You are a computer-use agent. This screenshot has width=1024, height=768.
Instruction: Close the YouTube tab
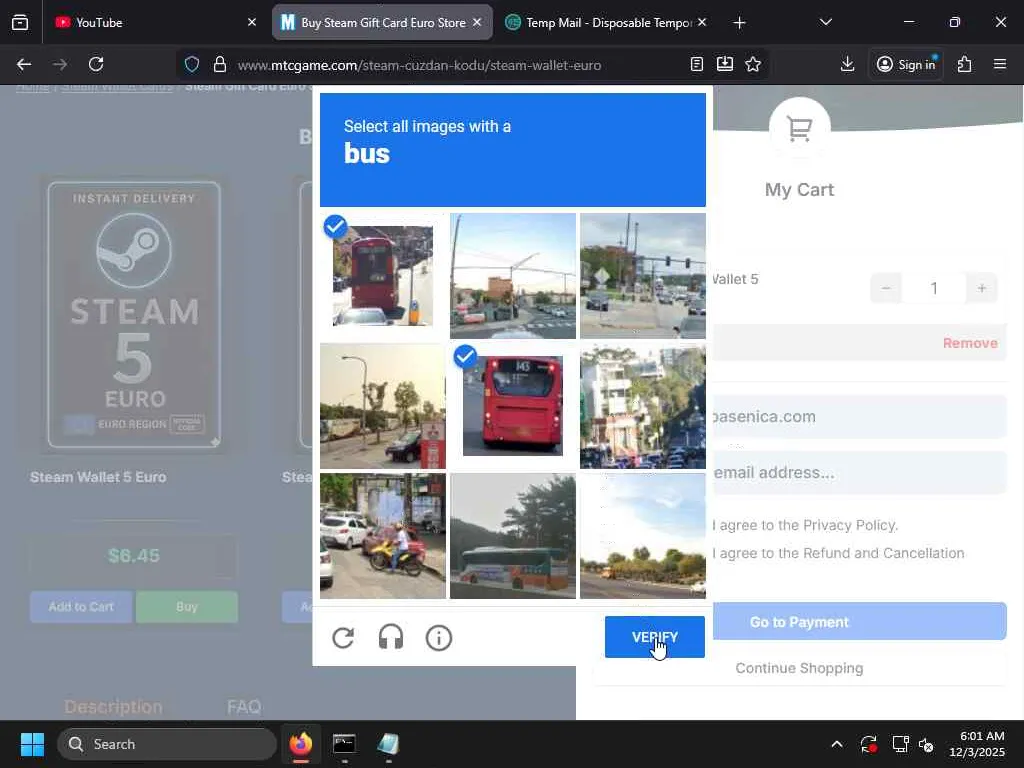click(252, 22)
